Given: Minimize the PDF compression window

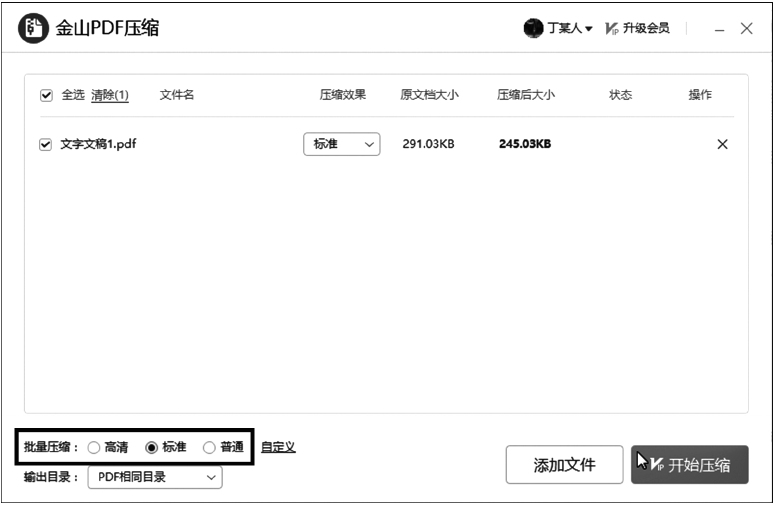Looking at the screenshot, I should pos(719,30).
